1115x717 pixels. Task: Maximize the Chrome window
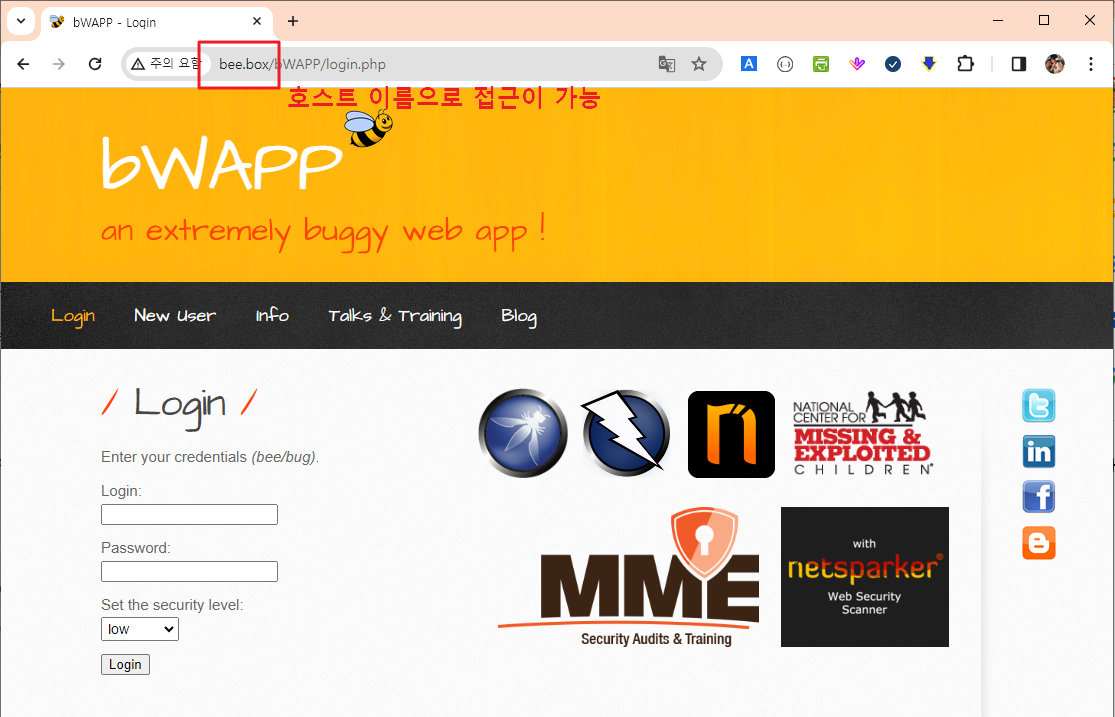coord(1044,21)
